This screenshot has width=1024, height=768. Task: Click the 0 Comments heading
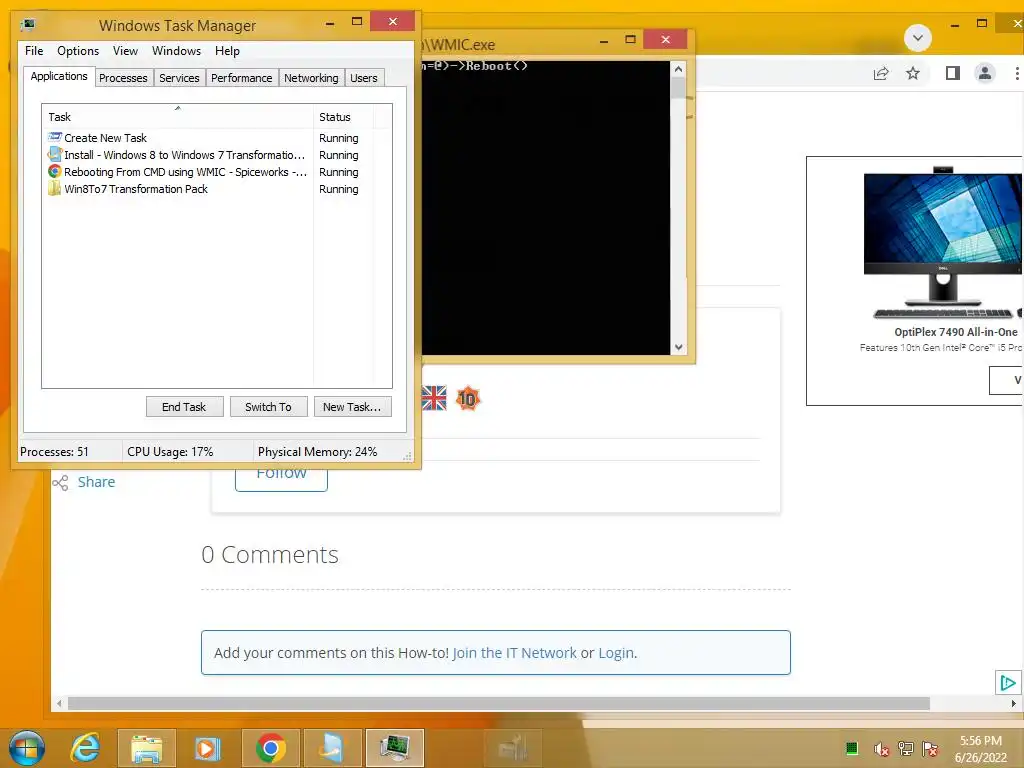pyautogui.click(x=270, y=554)
